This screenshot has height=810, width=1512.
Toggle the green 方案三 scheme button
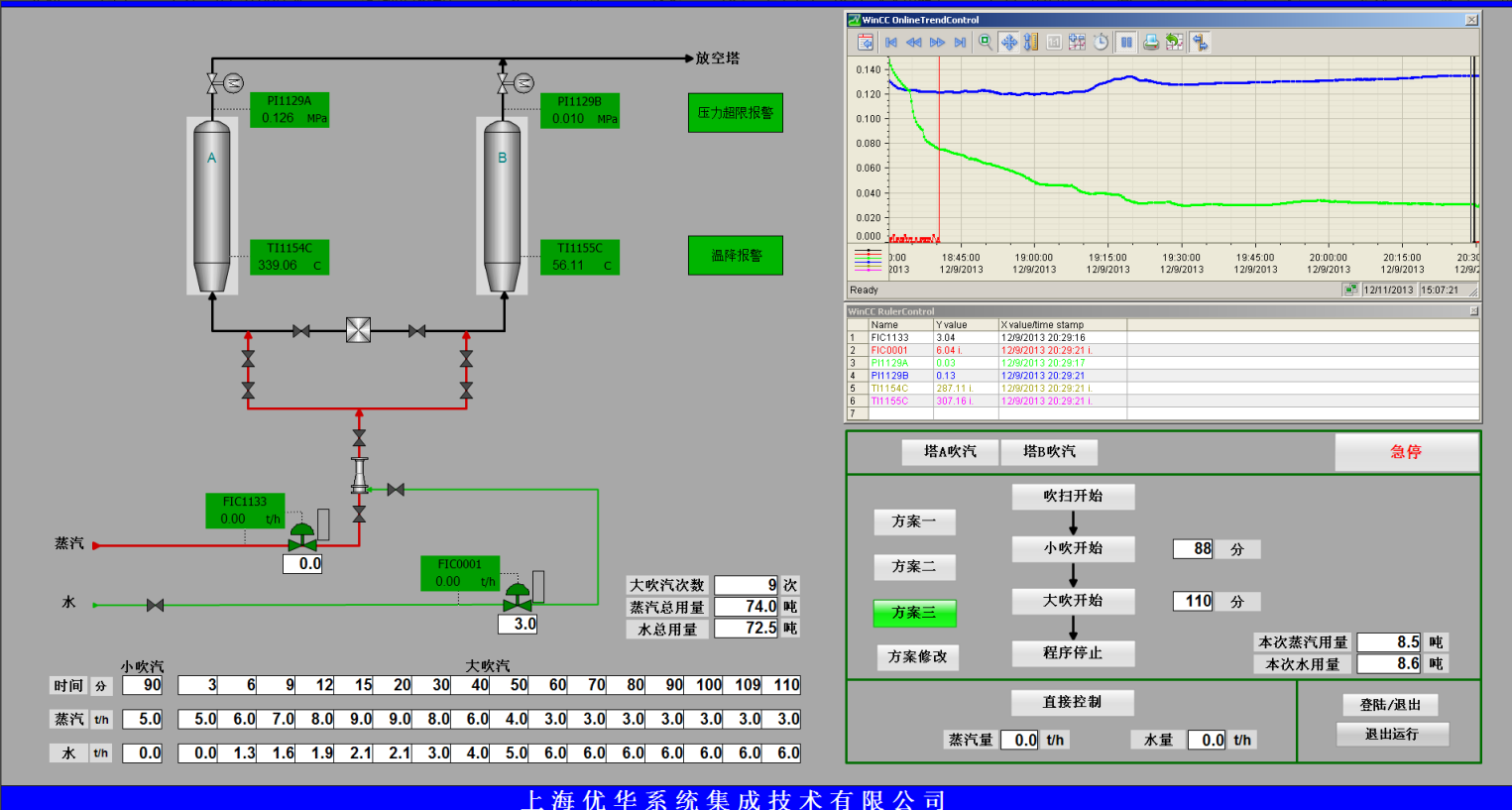click(x=914, y=614)
